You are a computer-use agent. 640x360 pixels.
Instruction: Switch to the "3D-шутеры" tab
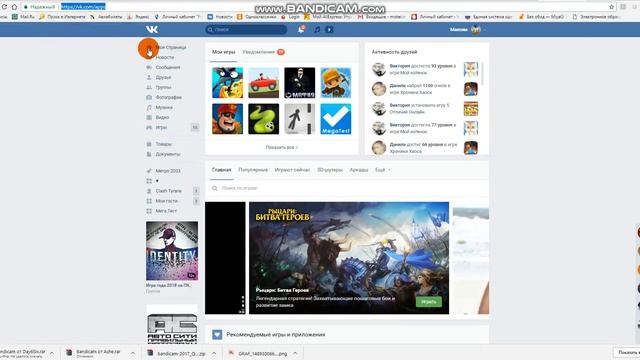[330, 170]
